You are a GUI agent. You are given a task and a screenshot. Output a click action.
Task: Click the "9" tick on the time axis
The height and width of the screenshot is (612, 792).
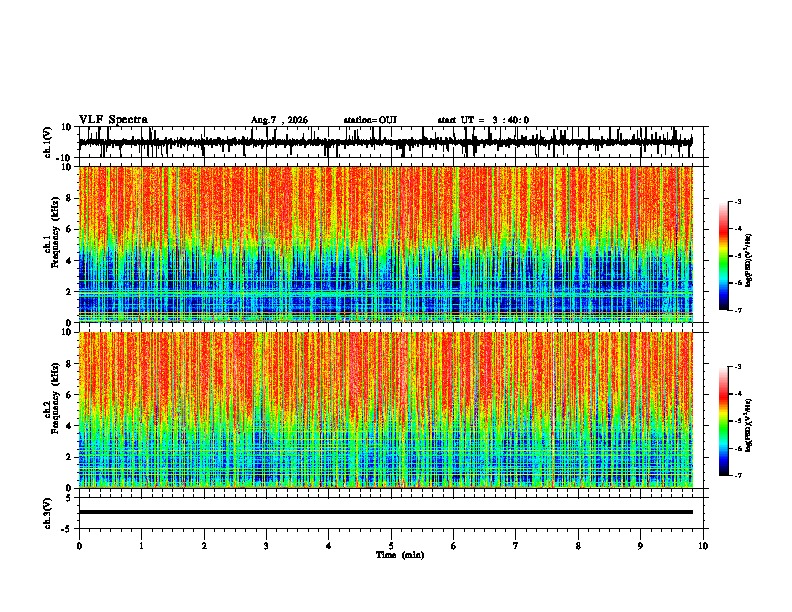[640, 546]
